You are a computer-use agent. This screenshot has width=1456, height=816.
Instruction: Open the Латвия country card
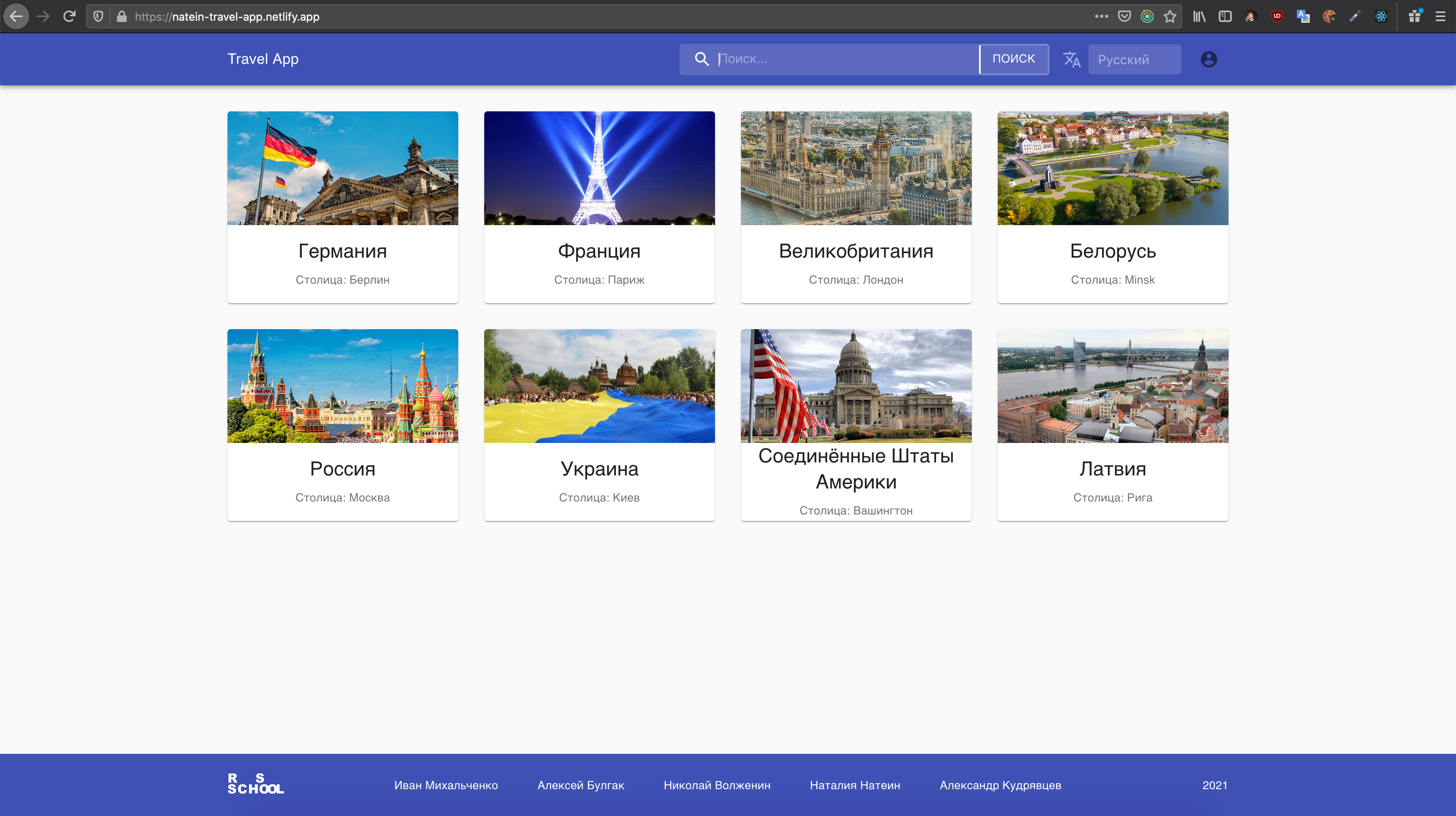click(1112, 424)
